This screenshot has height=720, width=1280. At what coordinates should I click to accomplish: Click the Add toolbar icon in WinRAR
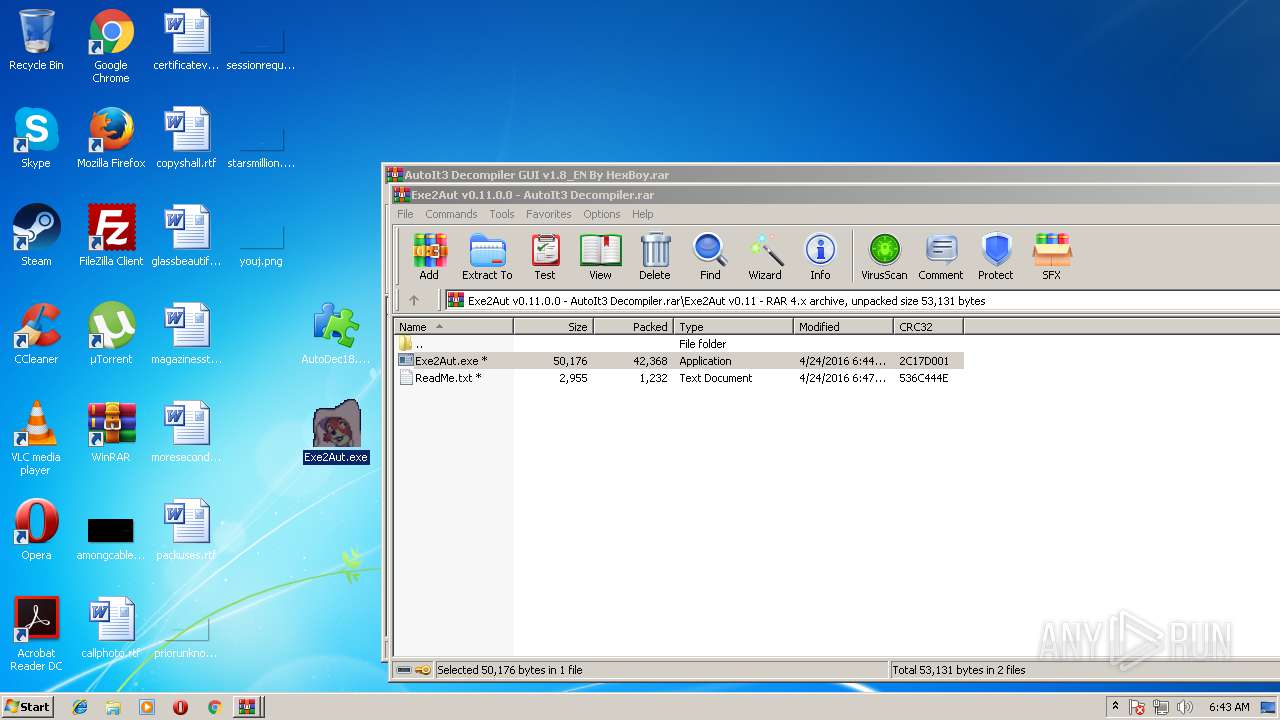click(429, 257)
